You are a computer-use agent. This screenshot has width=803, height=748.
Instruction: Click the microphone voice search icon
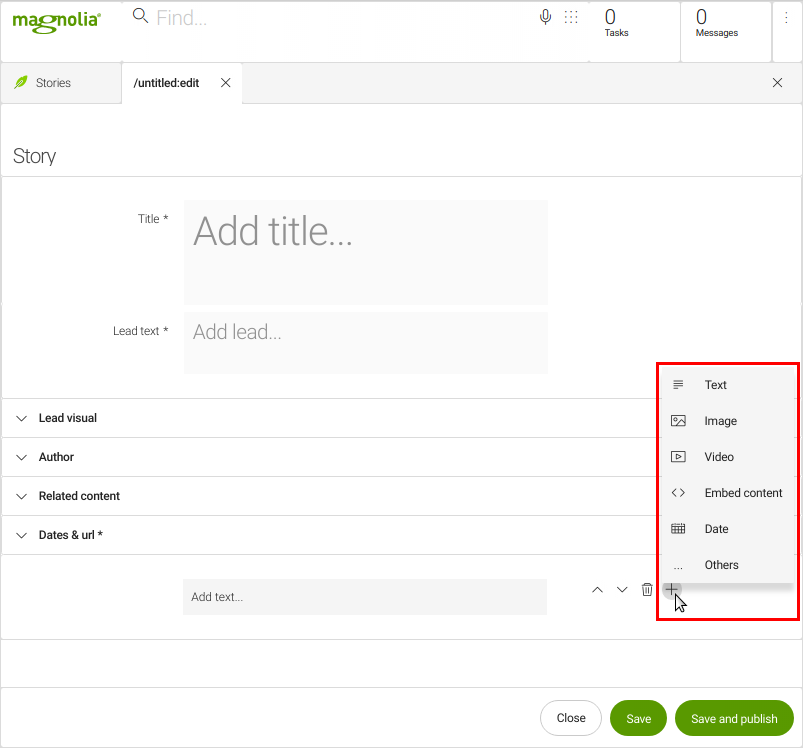tap(546, 17)
